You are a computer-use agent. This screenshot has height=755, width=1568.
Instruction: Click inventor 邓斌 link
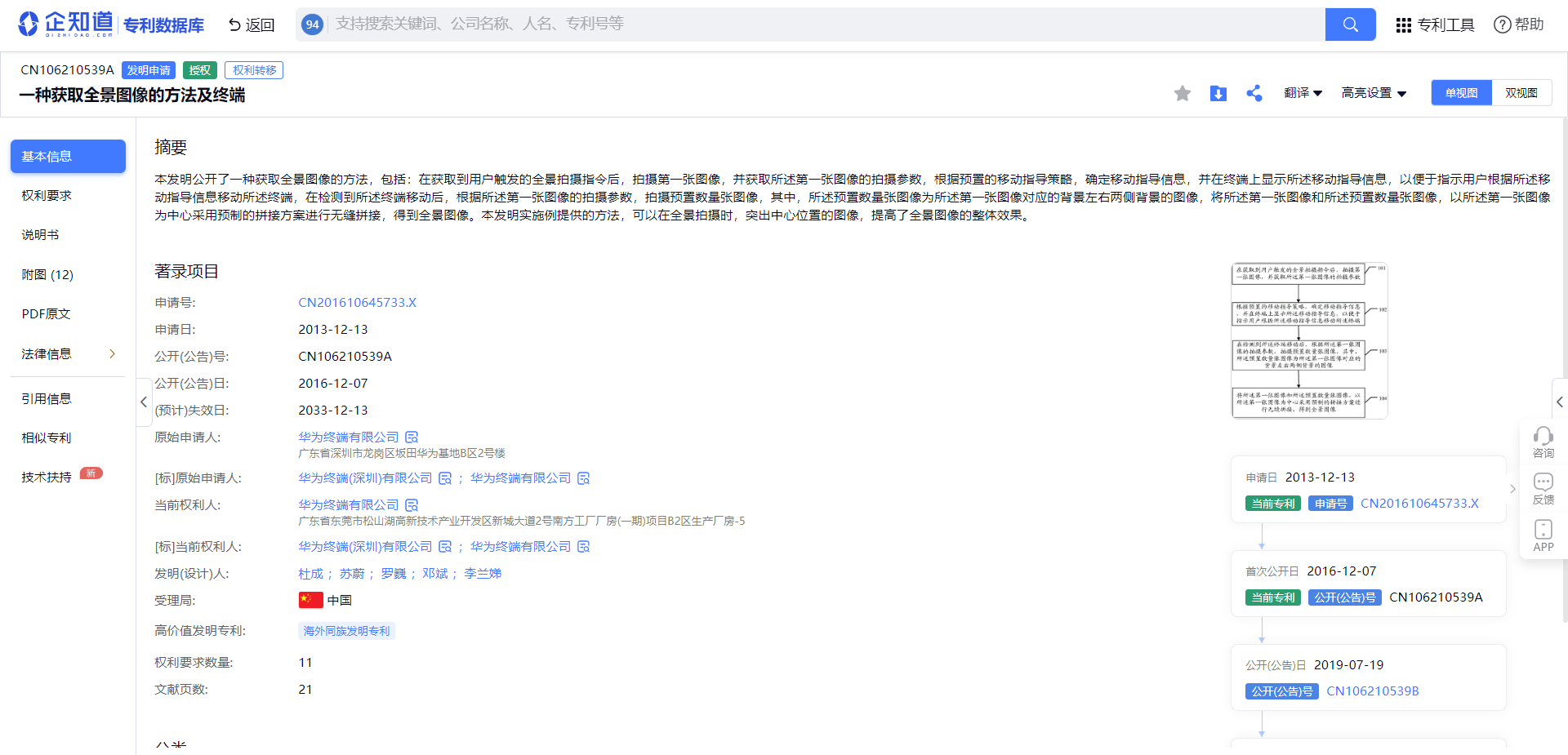435,574
